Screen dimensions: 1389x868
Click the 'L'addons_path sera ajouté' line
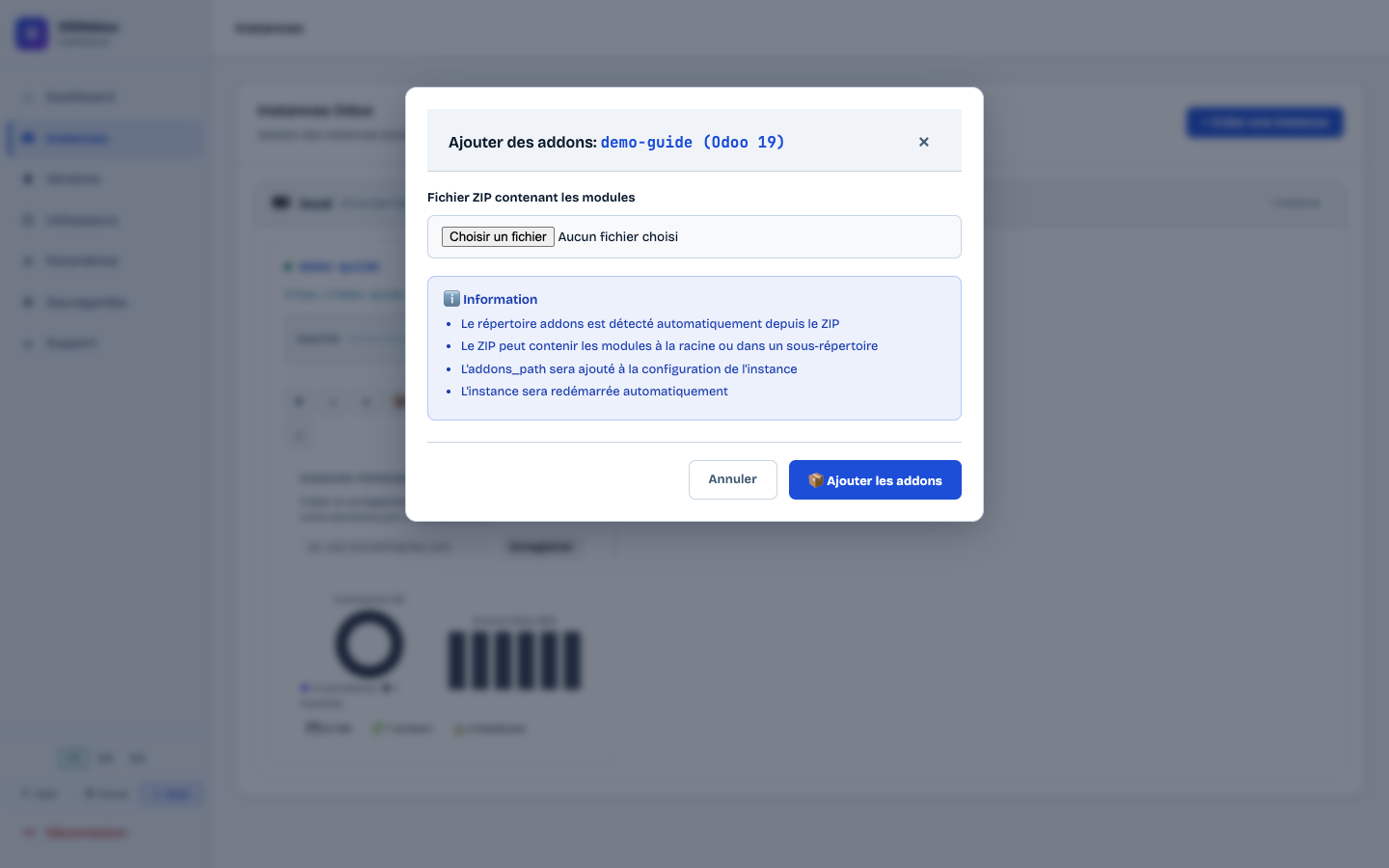click(x=629, y=368)
